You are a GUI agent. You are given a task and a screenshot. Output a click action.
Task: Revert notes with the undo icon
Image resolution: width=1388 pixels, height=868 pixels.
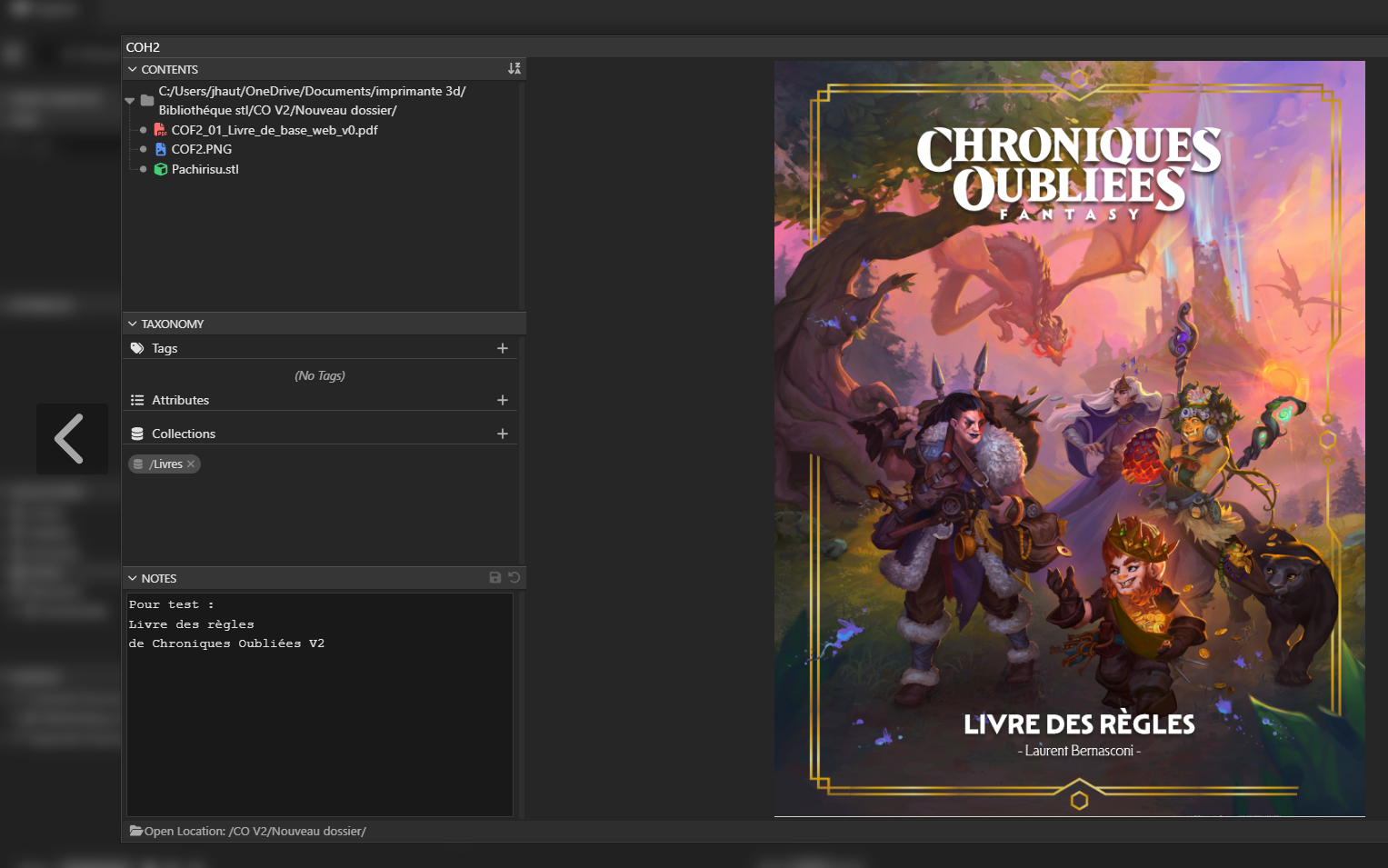[x=514, y=578]
